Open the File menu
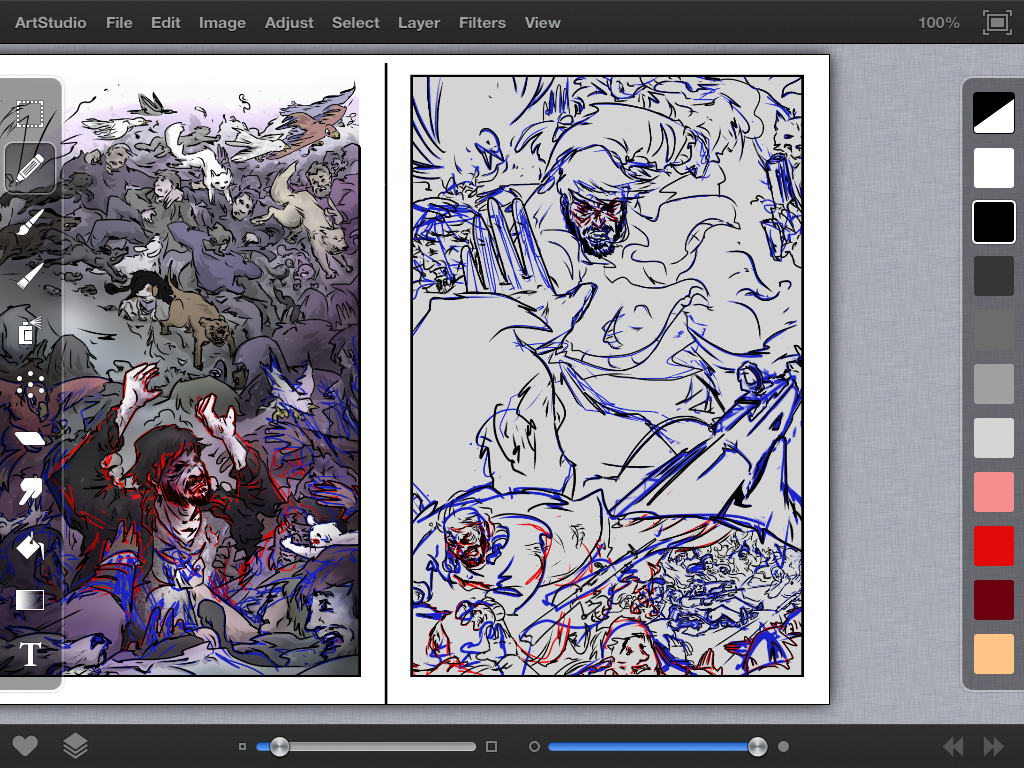Viewport: 1024px width, 768px height. [x=119, y=23]
